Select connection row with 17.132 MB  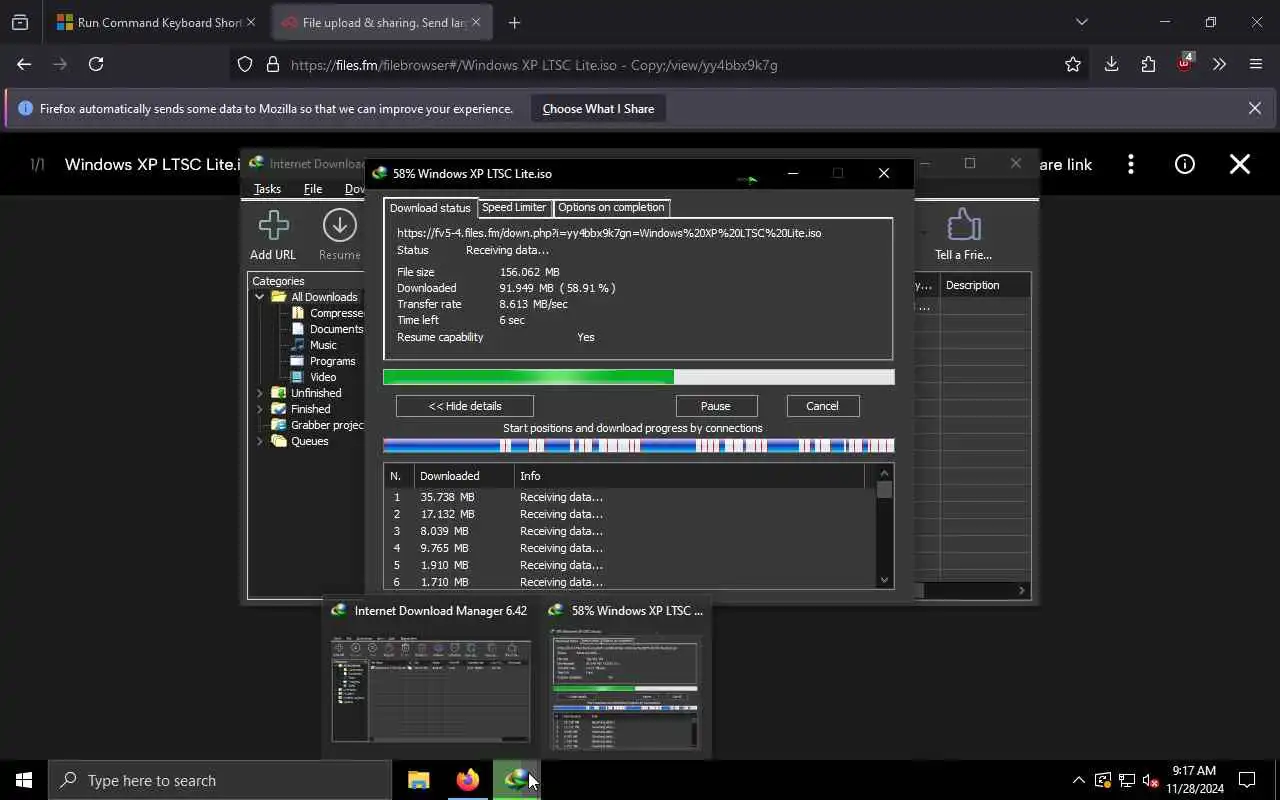point(630,514)
